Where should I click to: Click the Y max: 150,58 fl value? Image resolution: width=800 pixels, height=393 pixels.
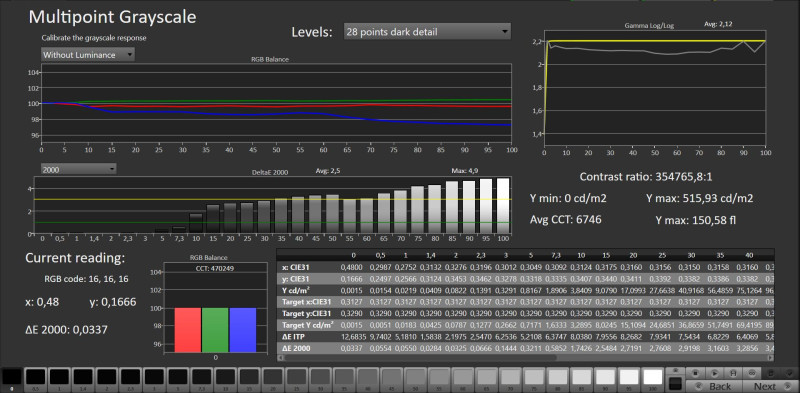pos(695,220)
